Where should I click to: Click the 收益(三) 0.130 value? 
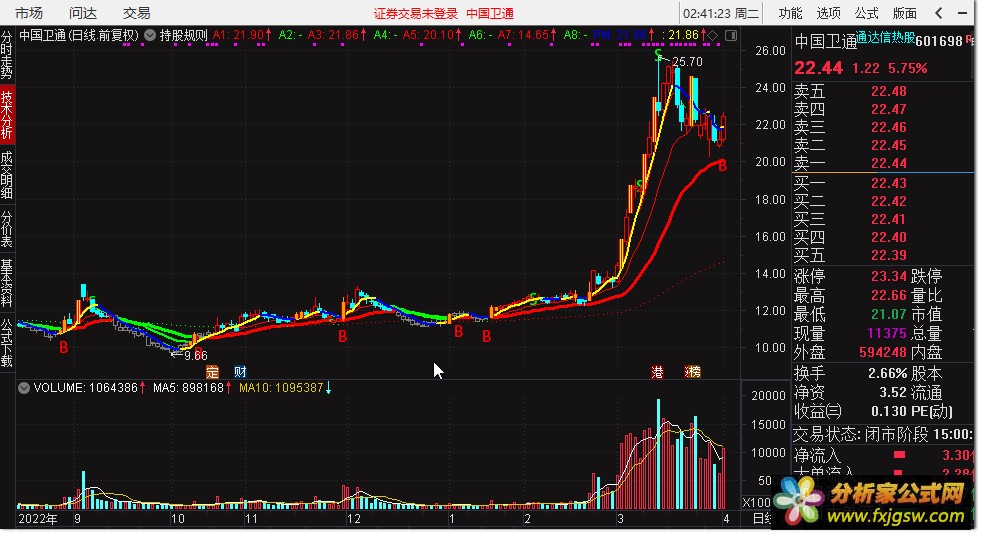(x=888, y=411)
